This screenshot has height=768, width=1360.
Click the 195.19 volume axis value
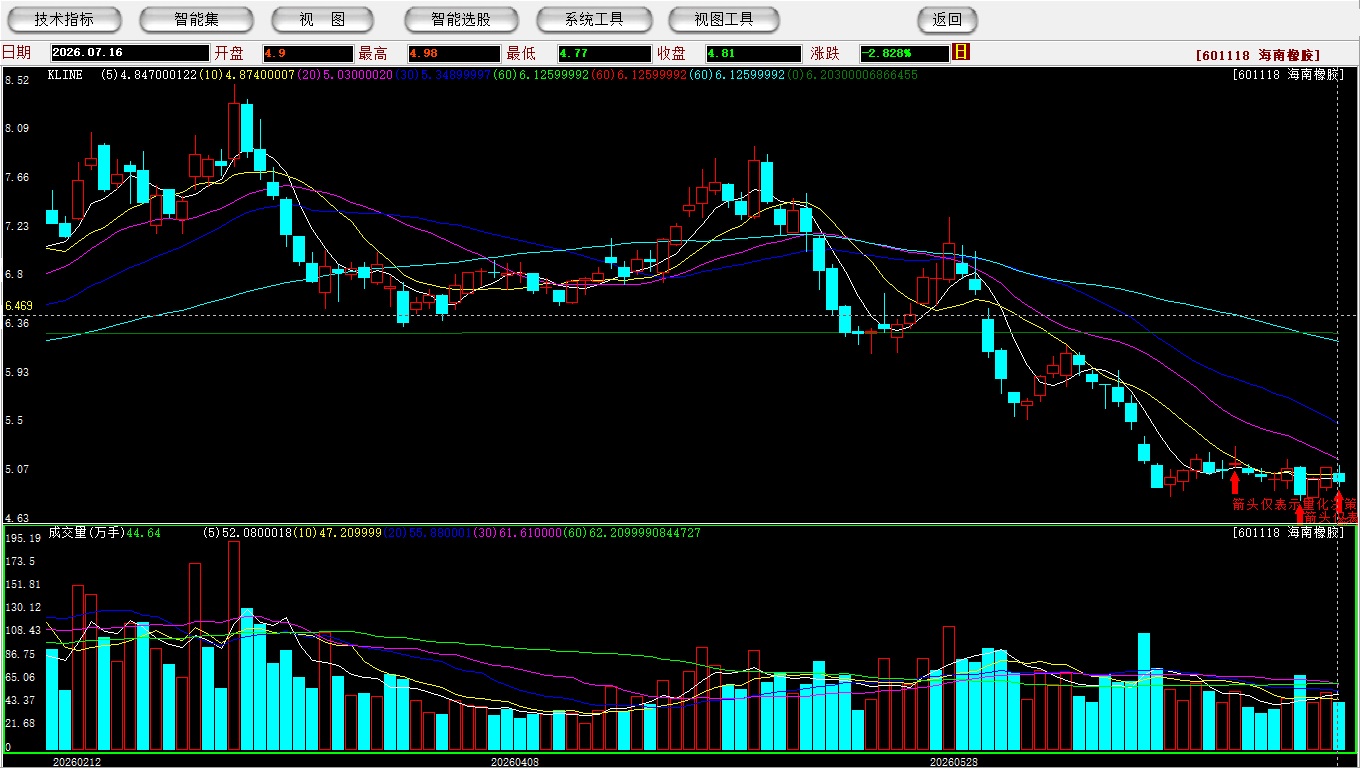coord(22,538)
